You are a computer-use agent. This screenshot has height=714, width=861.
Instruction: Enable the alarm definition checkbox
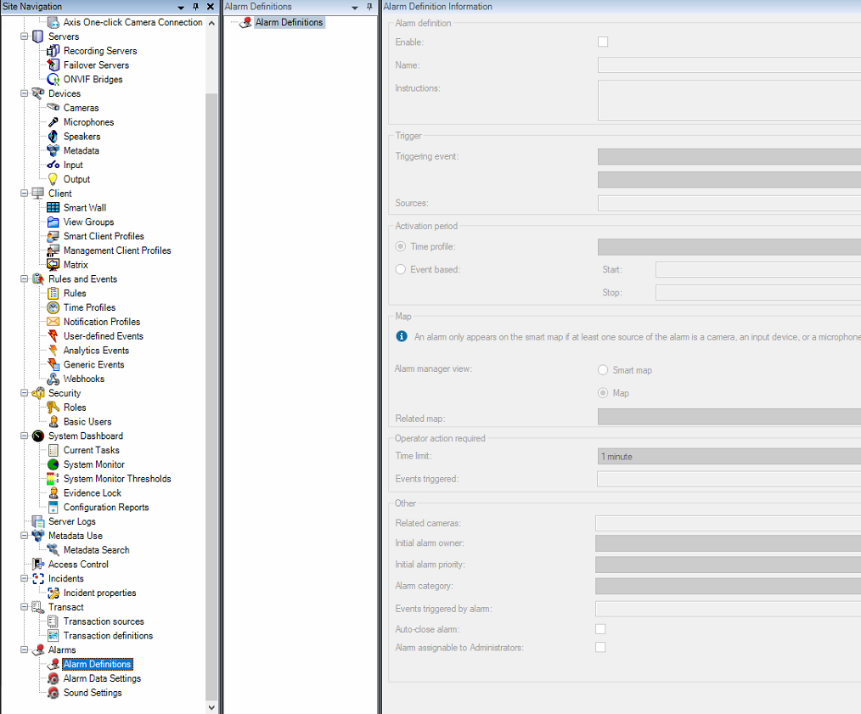point(602,42)
